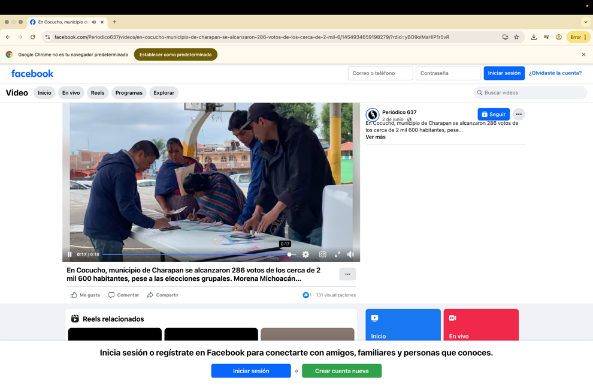Open Periódico 637 profile picture
The width and height of the screenshot is (593, 387).
pos(372,114)
